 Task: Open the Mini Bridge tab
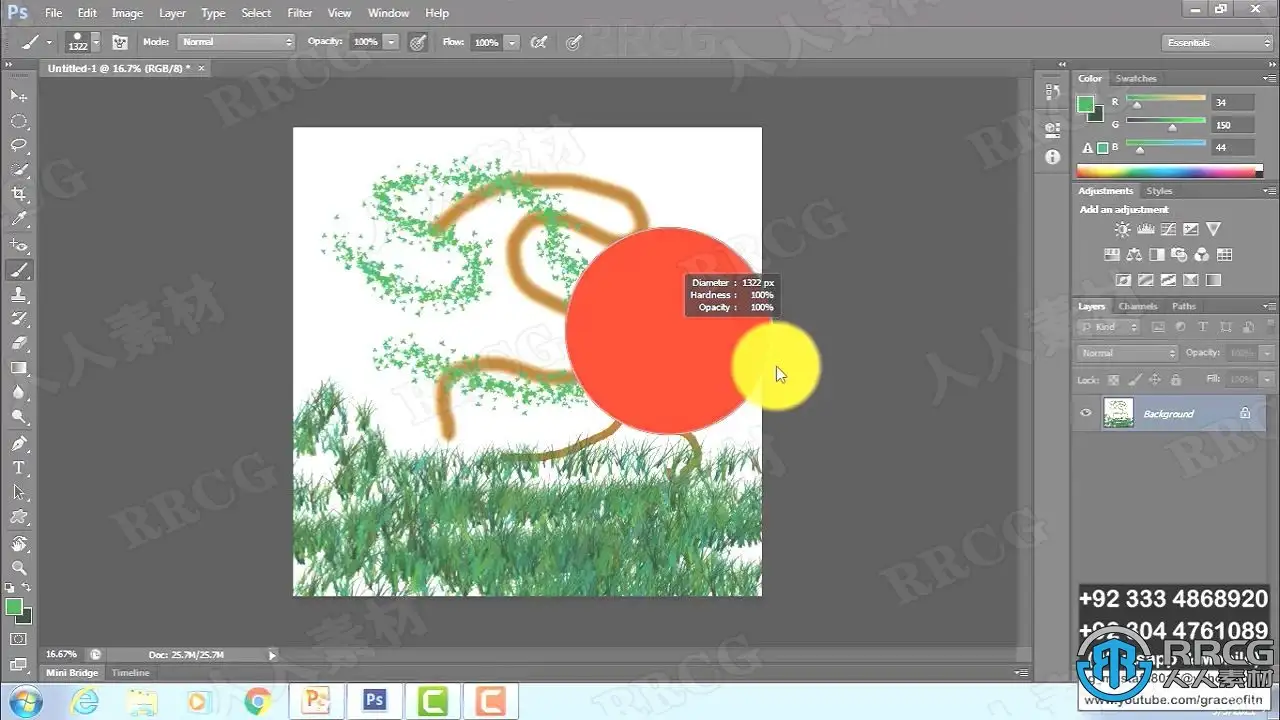click(x=72, y=673)
